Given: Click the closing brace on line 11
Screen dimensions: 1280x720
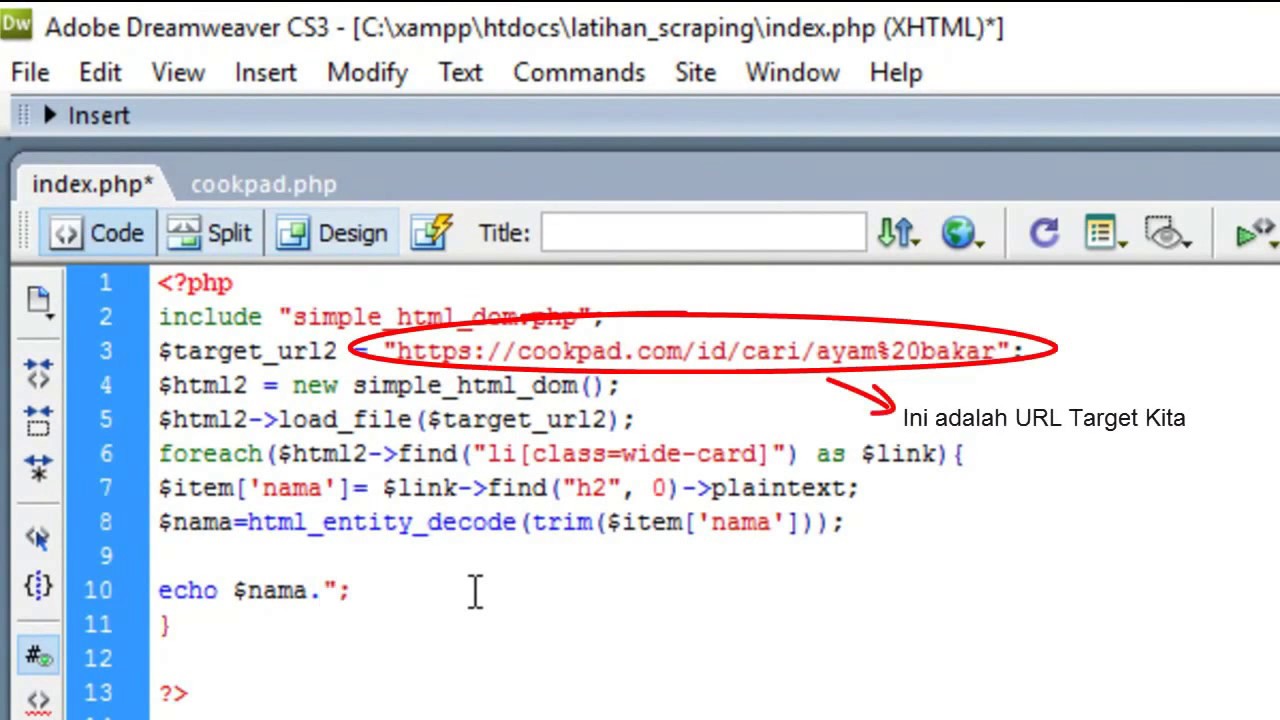Looking at the screenshot, I should pyautogui.click(x=165, y=625).
